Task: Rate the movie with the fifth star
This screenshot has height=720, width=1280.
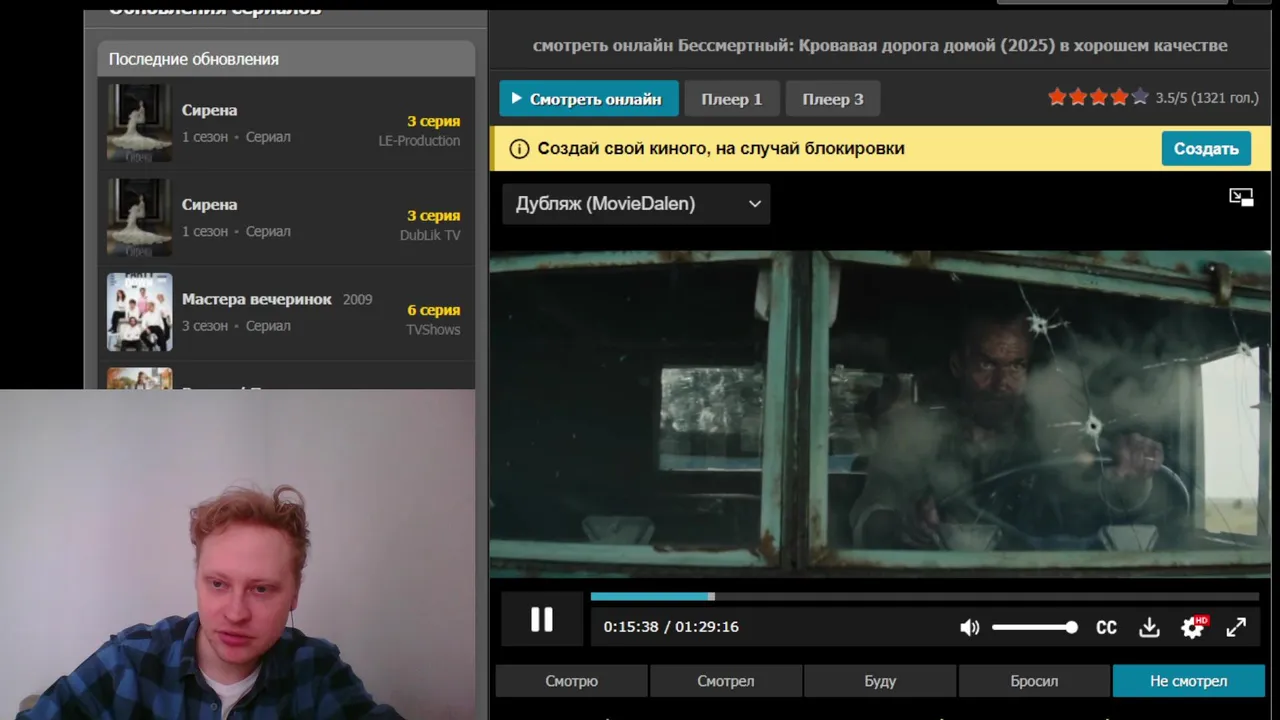Action: click(x=1140, y=97)
